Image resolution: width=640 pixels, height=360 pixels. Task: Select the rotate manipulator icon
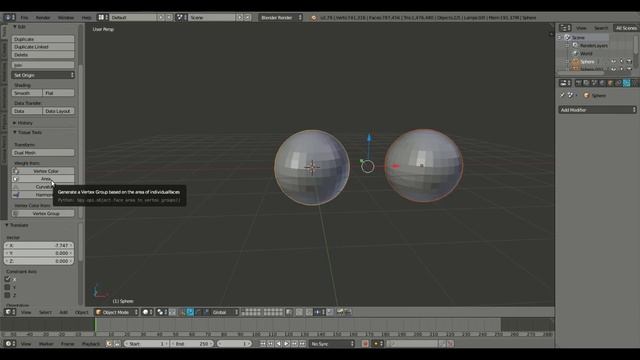coord(198,312)
